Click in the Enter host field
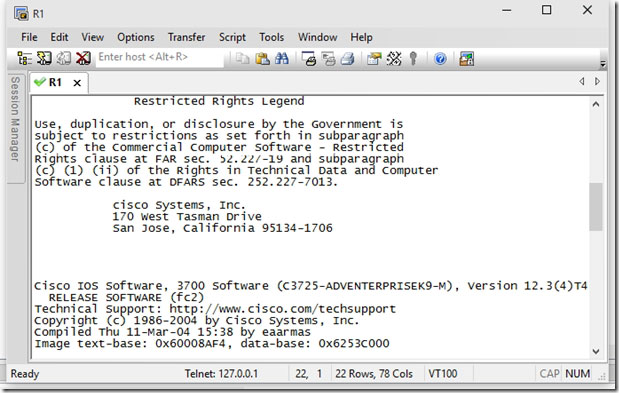The image size is (619, 393). [159, 57]
